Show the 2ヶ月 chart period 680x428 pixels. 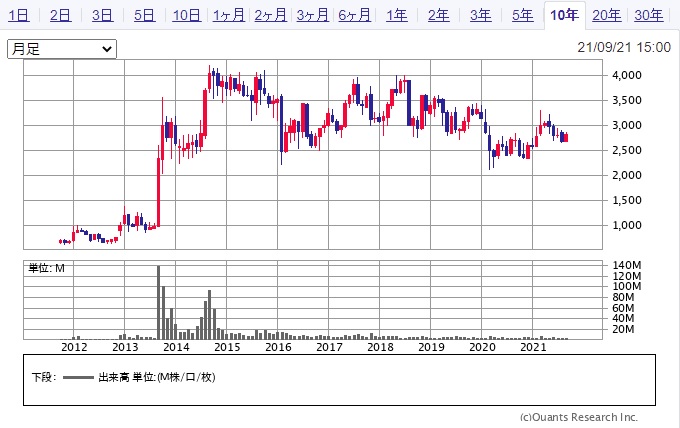271,16
